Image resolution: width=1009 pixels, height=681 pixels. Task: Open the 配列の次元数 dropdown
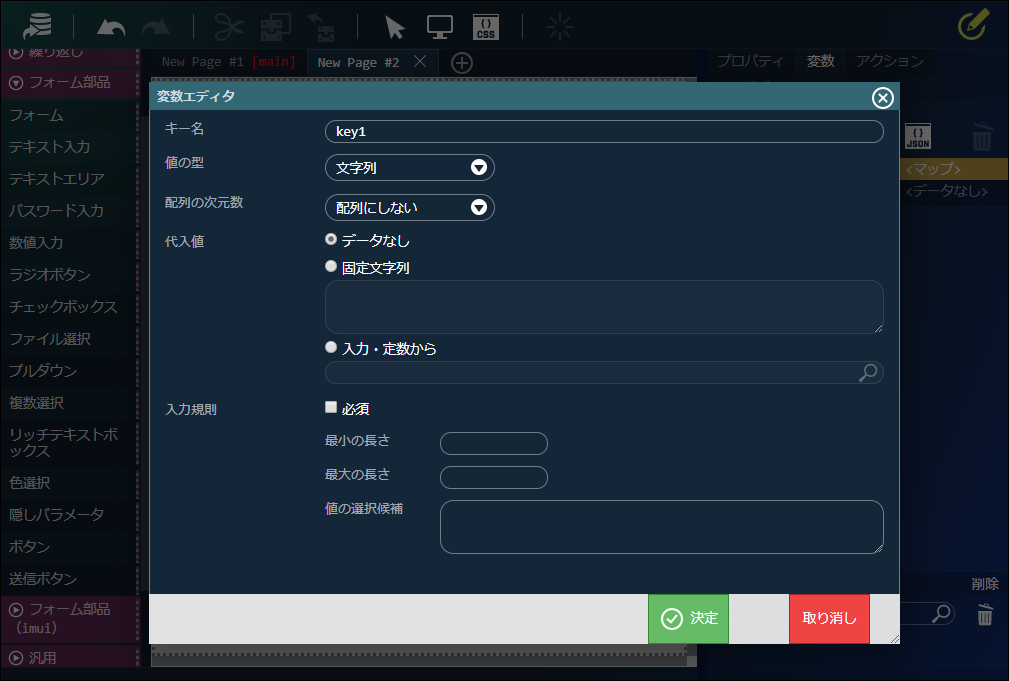click(x=410, y=207)
